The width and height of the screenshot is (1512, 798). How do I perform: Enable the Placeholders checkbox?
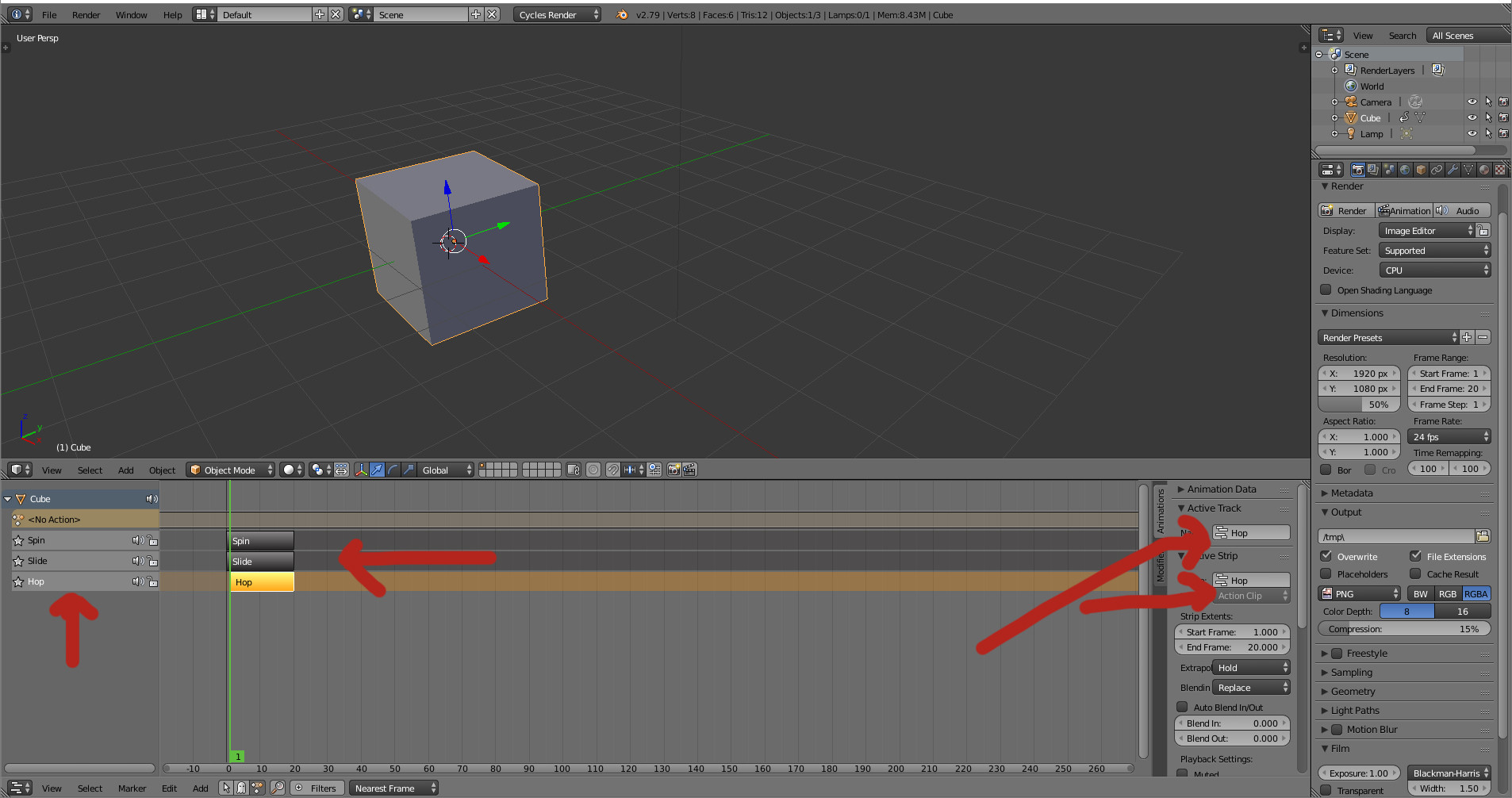(1326, 574)
